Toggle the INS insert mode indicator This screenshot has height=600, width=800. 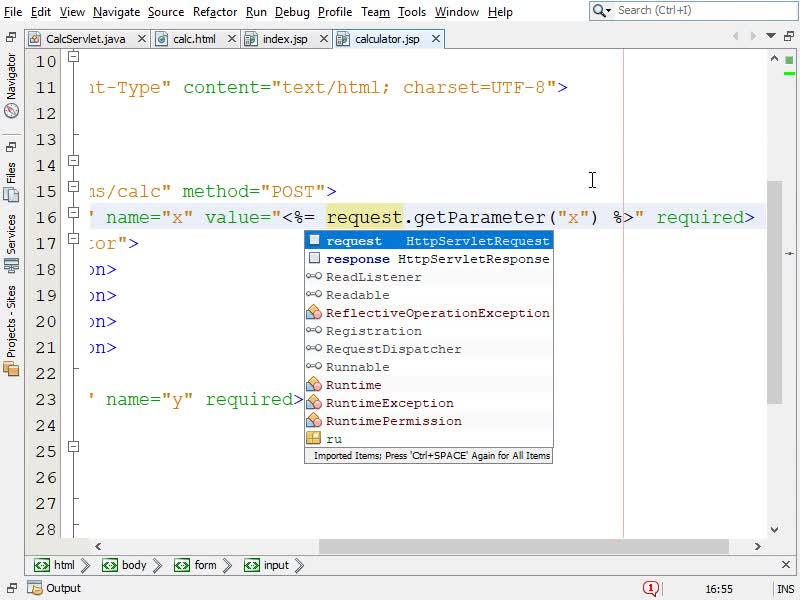(x=785, y=589)
